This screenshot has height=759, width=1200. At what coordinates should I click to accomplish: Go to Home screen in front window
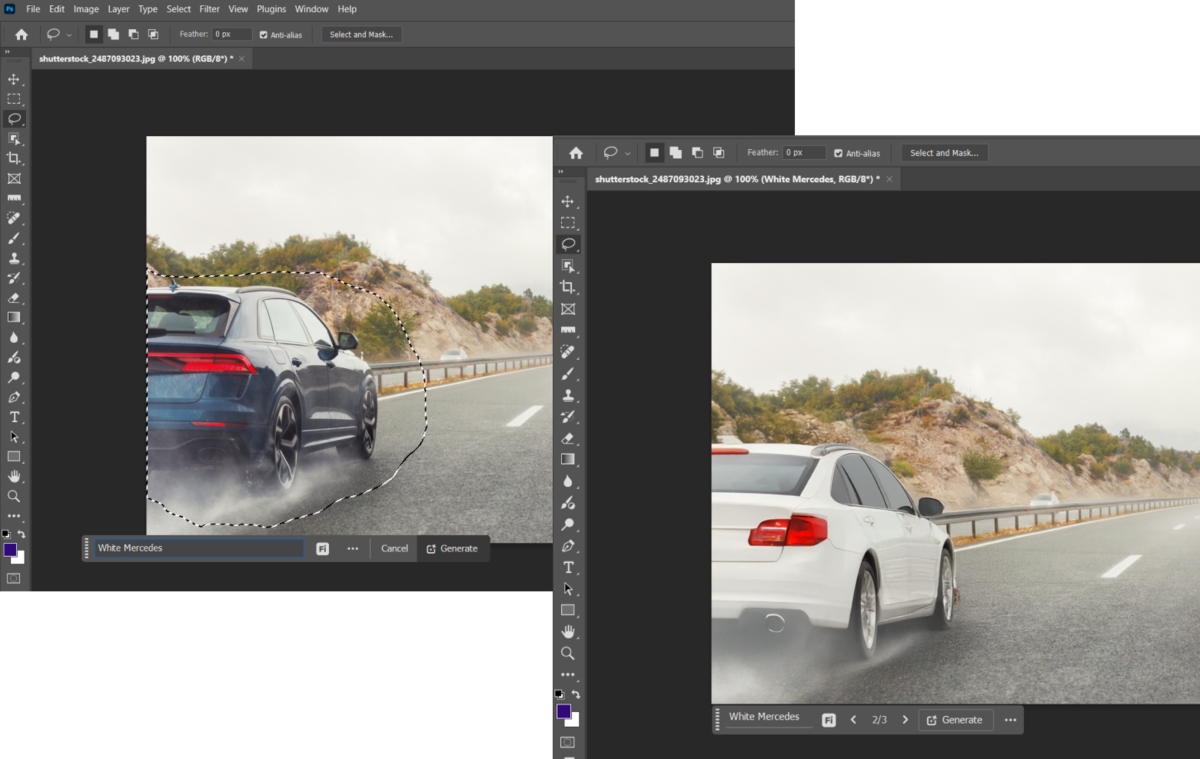(576, 153)
